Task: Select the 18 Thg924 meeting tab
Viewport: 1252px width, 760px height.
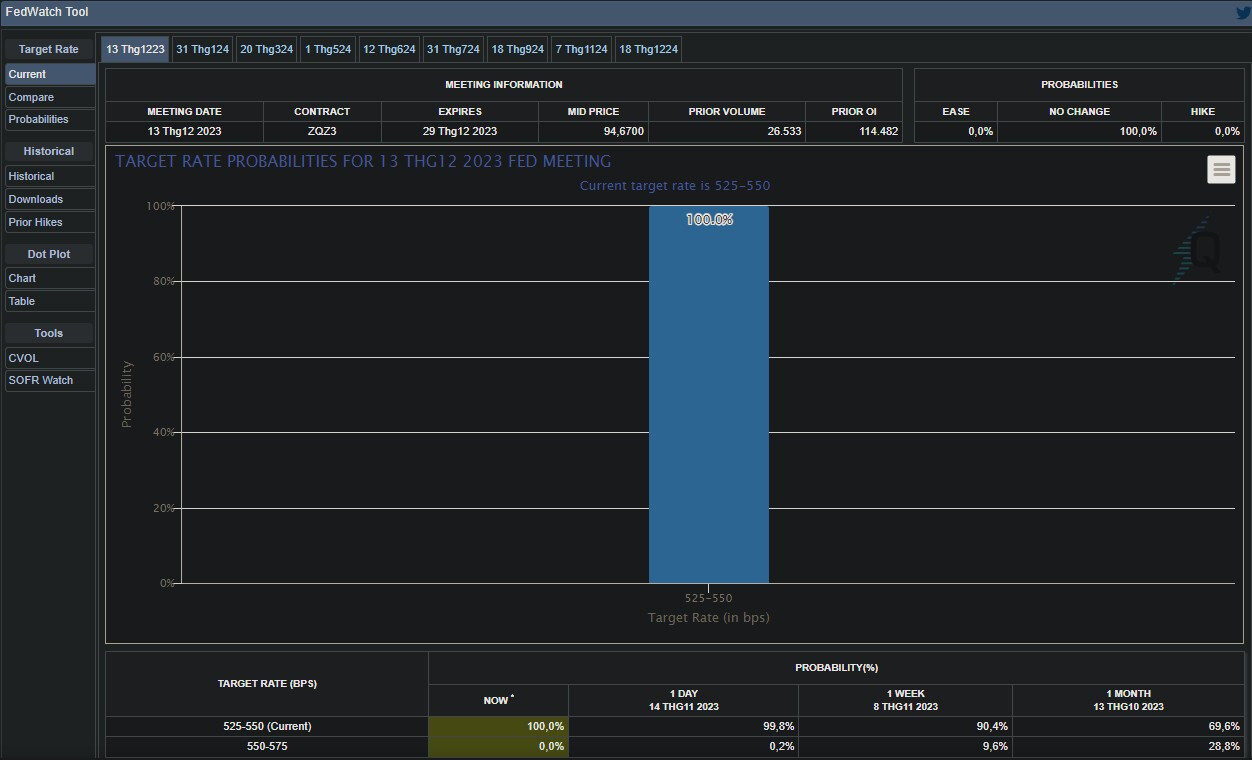Action: tap(518, 49)
